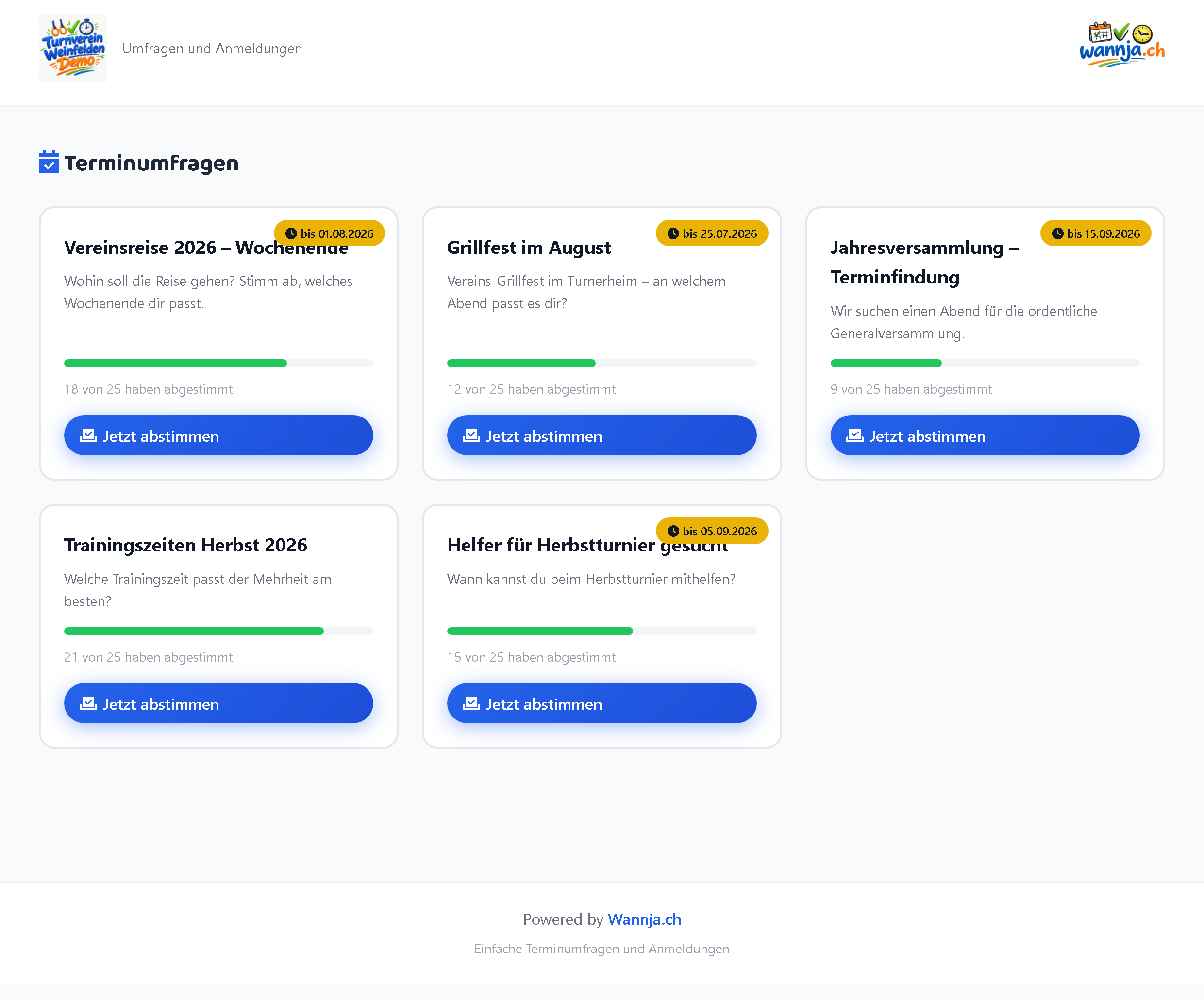1204x1000 pixels.
Task: Click the 'Welche Trainingszeit passt' description
Action: (198, 590)
